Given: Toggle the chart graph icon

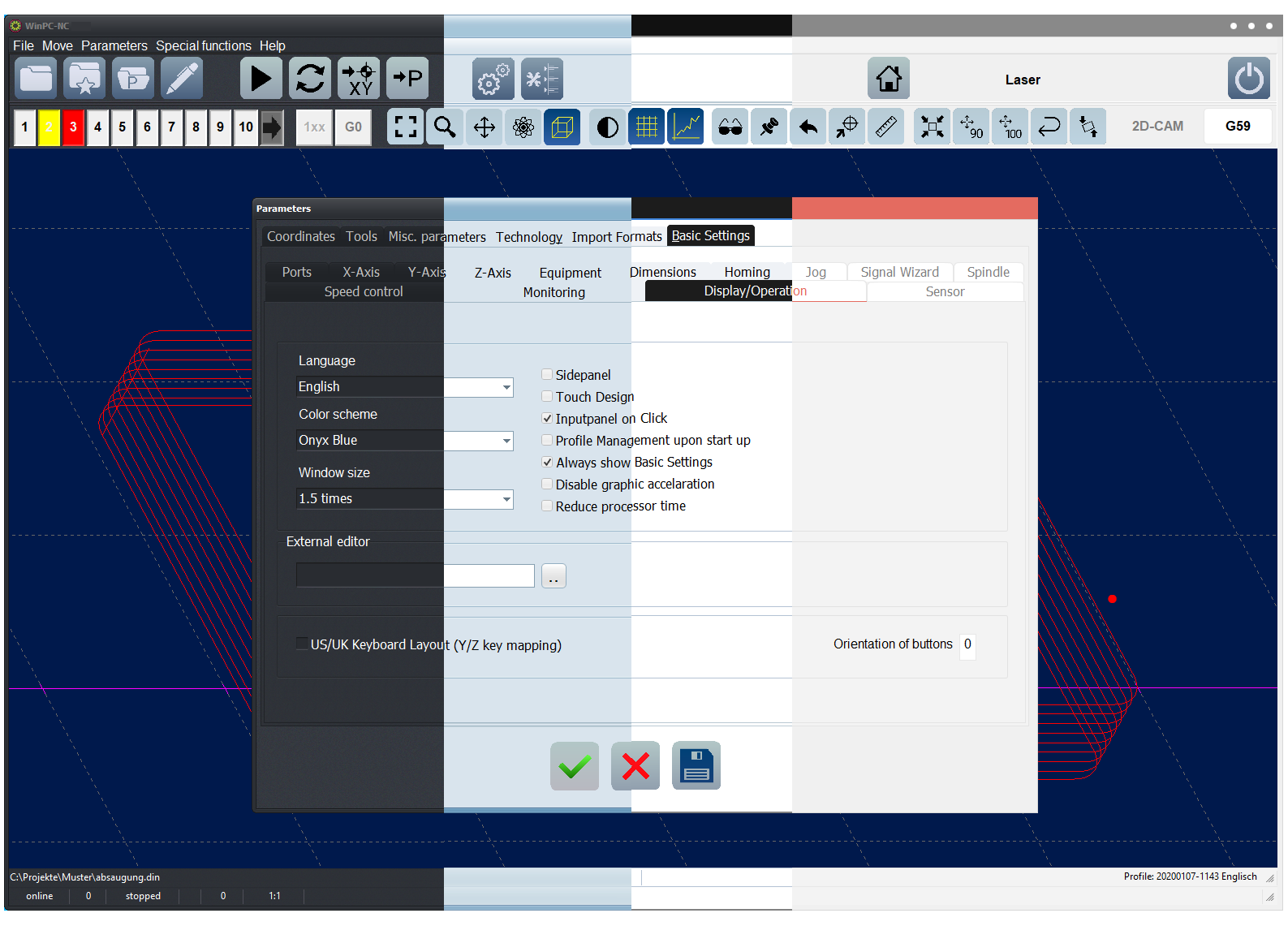Looking at the screenshot, I should (686, 127).
